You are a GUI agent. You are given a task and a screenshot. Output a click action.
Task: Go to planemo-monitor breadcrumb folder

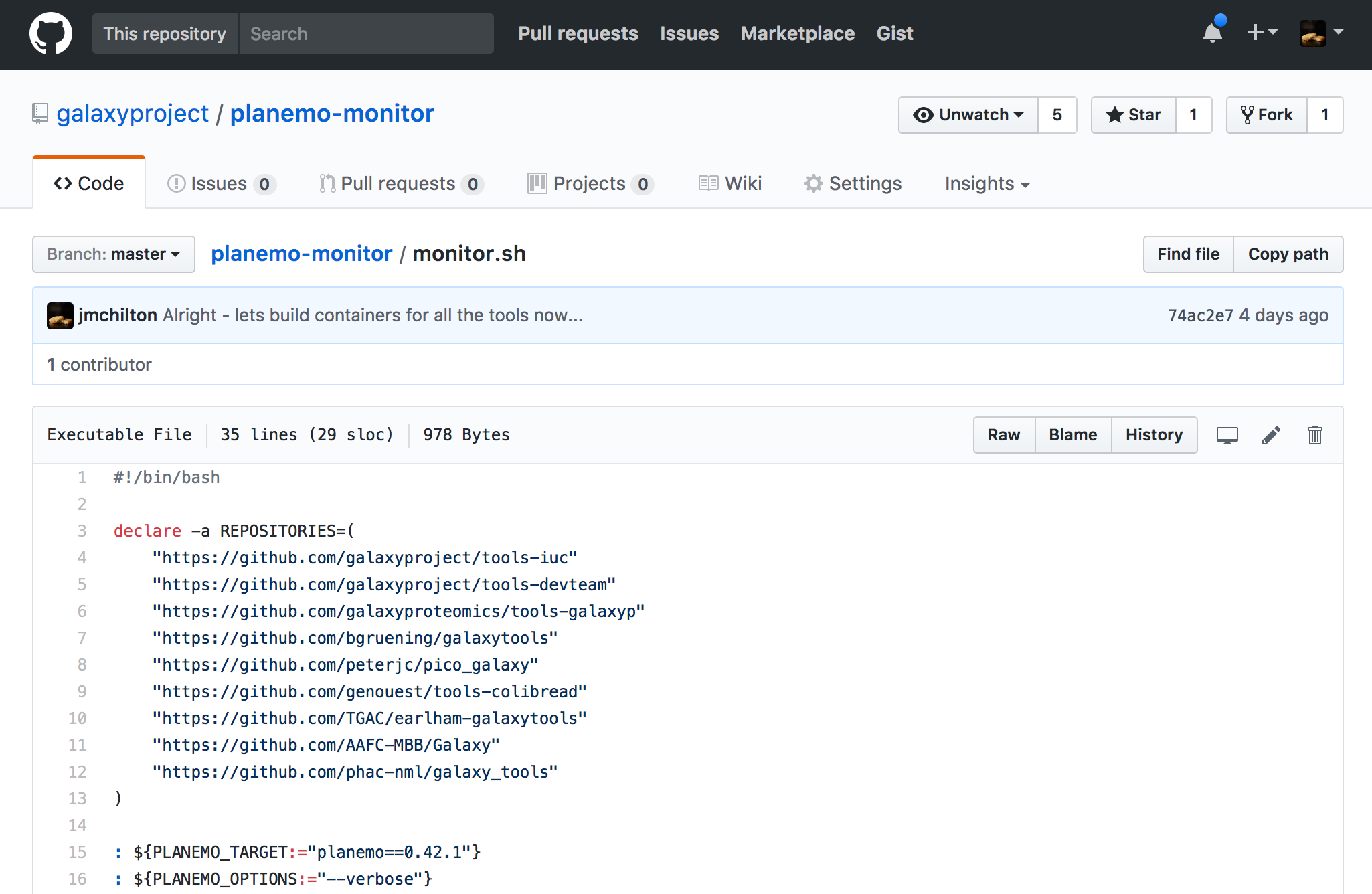pyautogui.click(x=301, y=254)
